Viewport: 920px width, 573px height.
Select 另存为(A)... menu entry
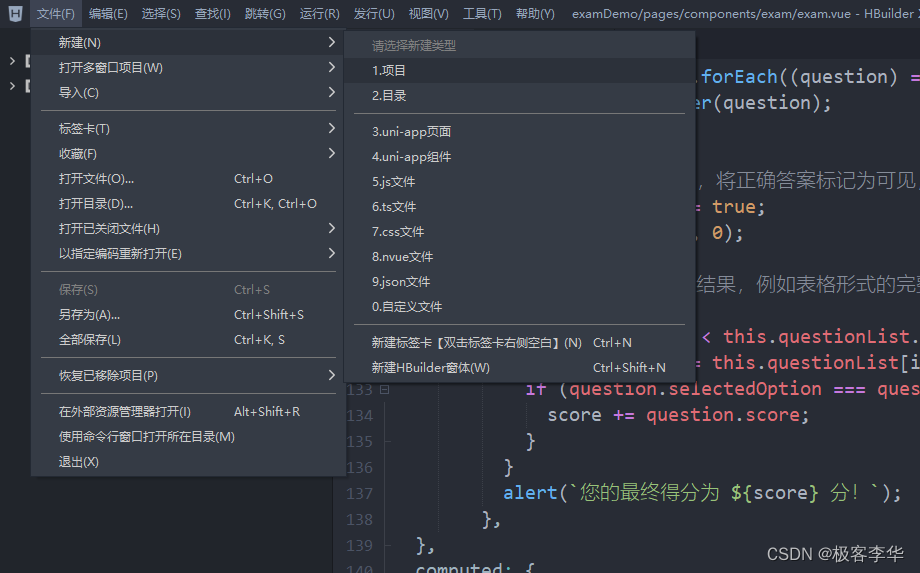pyautogui.click(x=188, y=314)
